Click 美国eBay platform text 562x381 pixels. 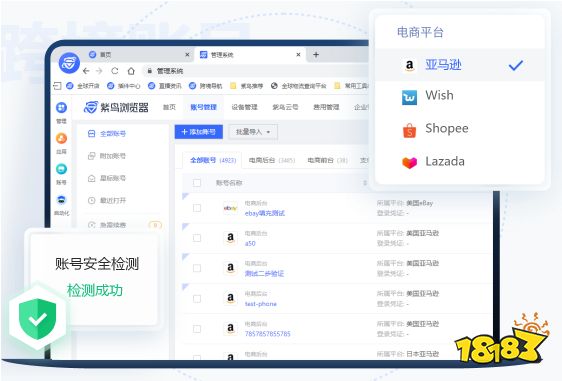pos(419,203)
